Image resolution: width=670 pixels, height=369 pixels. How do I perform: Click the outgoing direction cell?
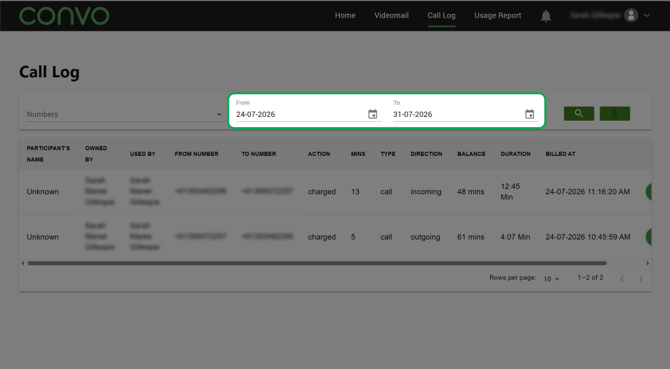[x=425, y=237]
